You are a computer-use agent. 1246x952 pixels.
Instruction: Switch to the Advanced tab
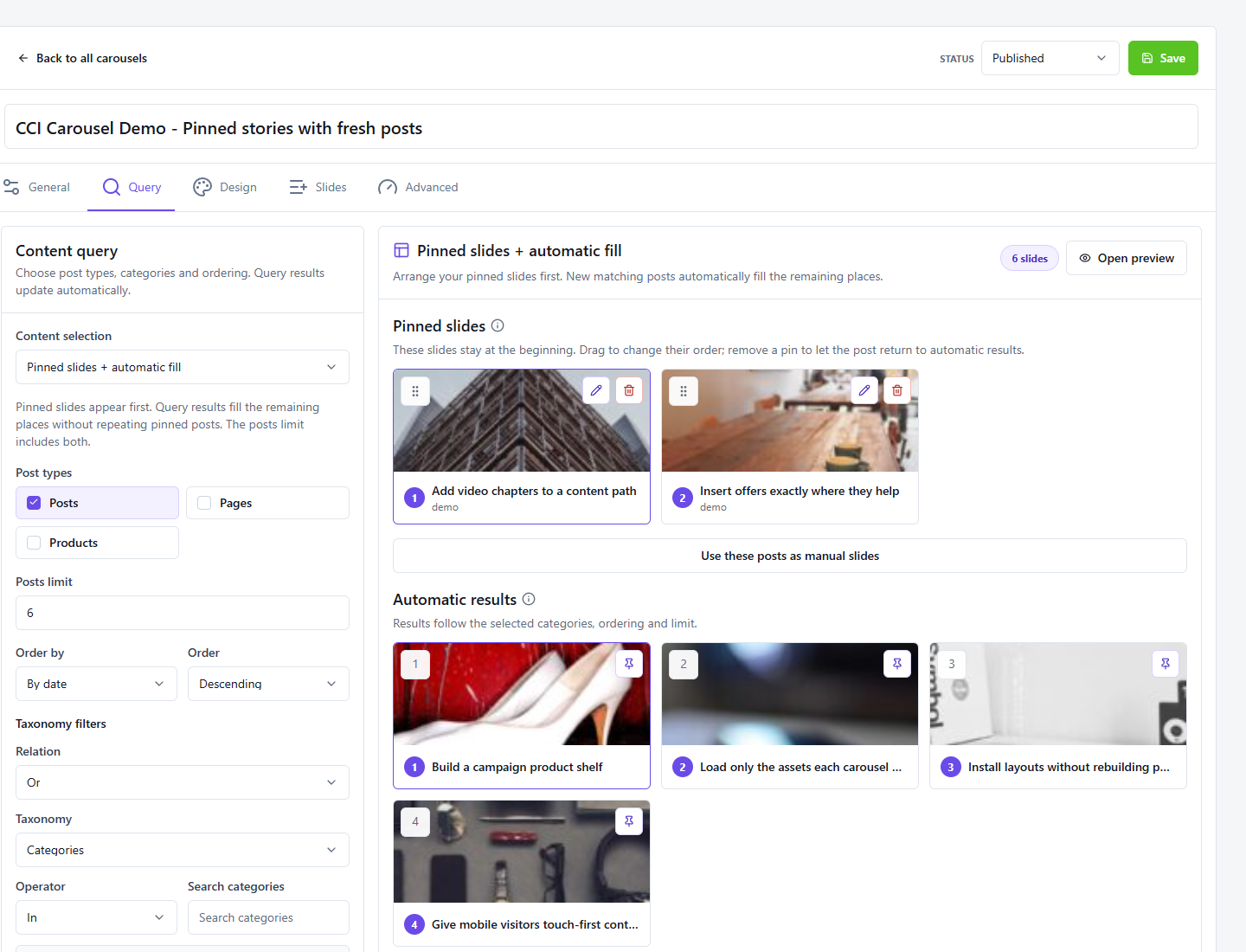418,187
